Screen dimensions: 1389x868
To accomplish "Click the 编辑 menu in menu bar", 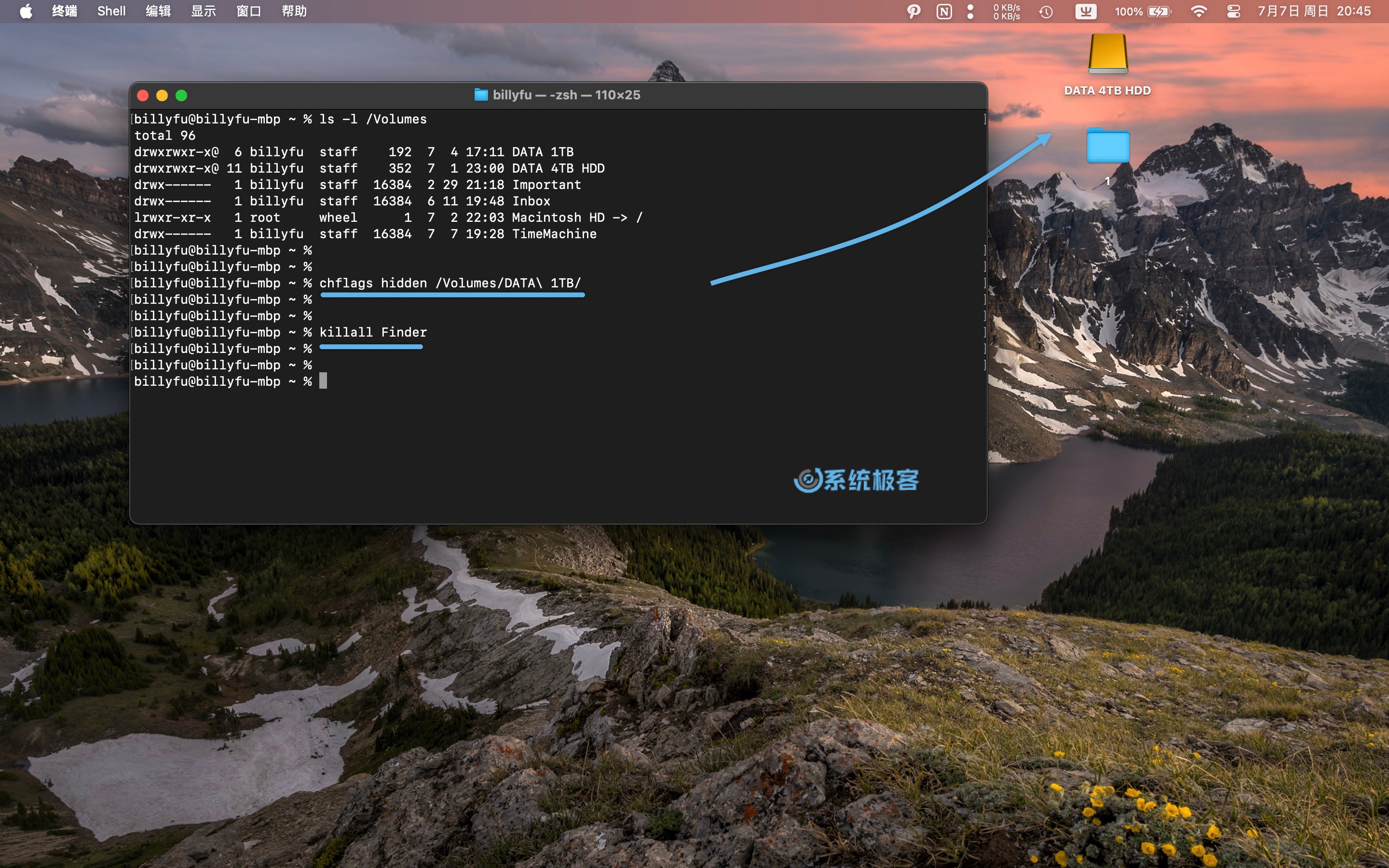I will click(157, 12).
